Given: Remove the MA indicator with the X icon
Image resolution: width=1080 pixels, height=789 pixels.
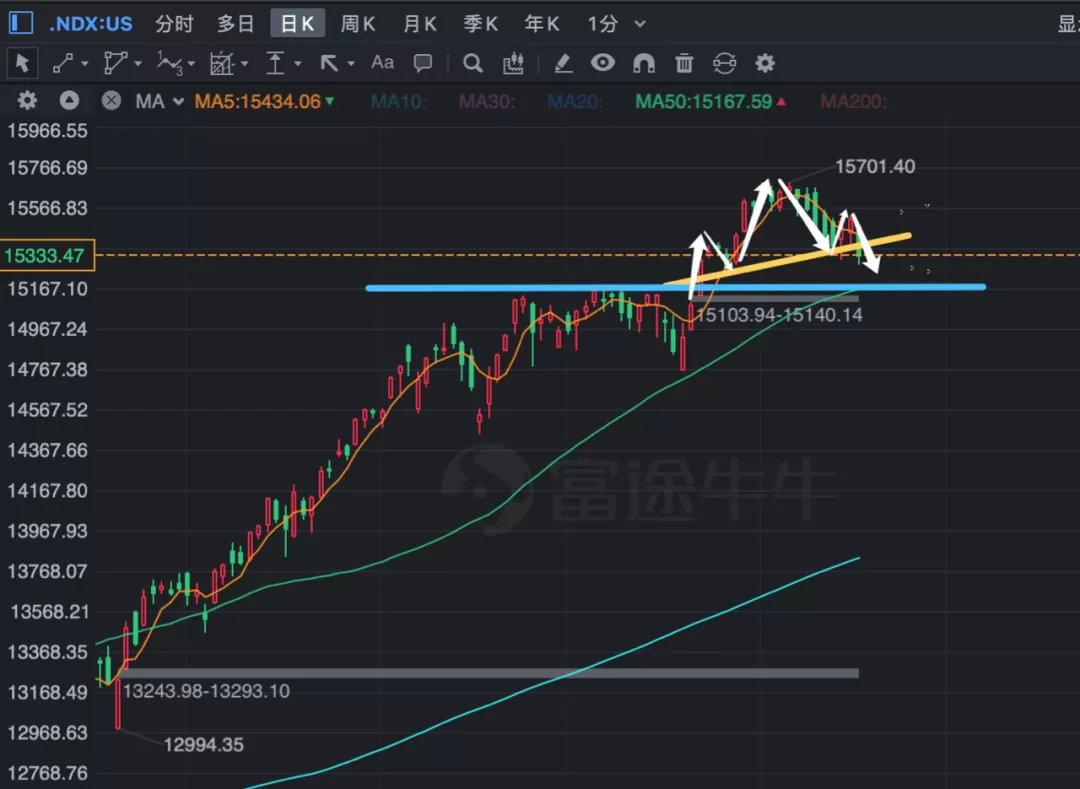Looking at the screenshot, I should 111,101.
